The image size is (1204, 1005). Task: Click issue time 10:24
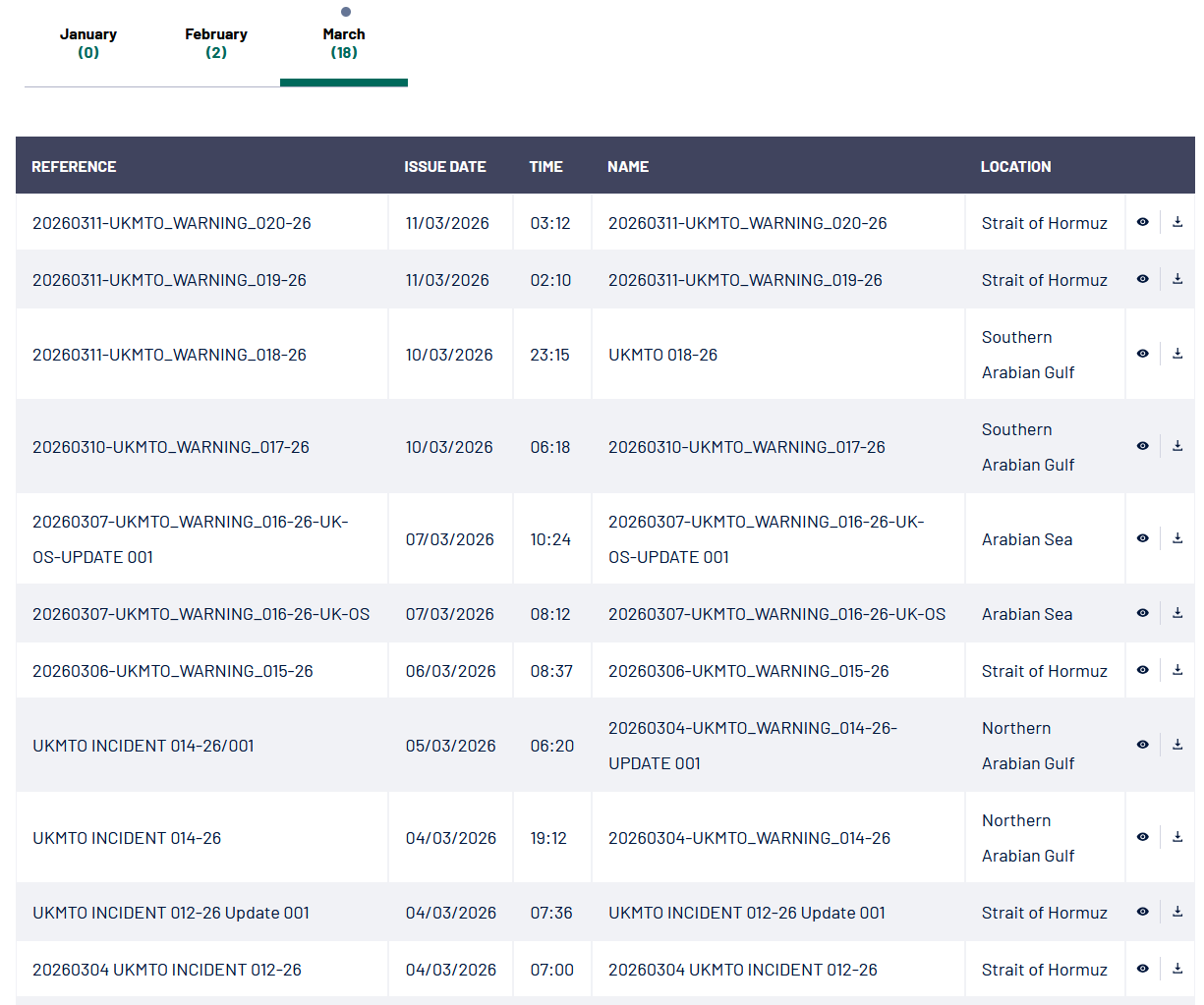click(x=550, y=539)
